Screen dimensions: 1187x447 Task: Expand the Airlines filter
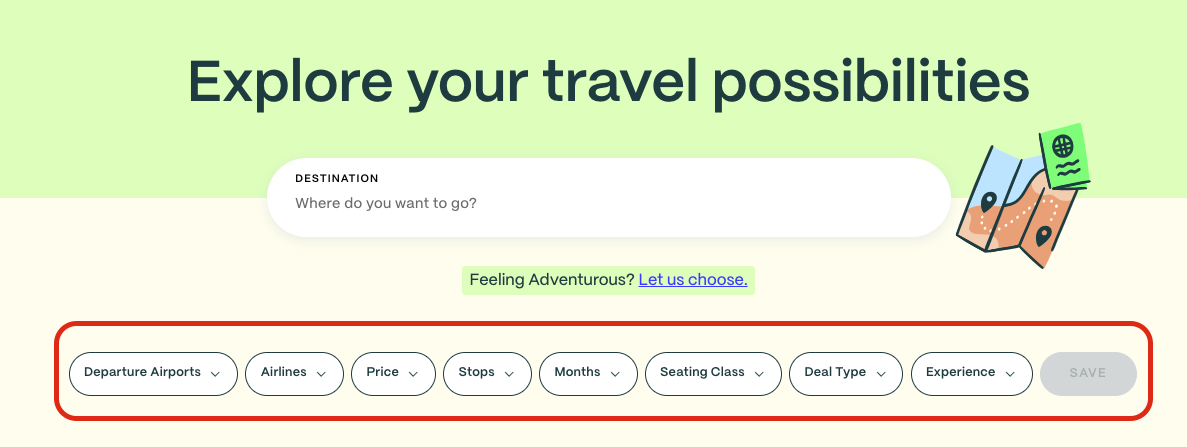[294, 374]
